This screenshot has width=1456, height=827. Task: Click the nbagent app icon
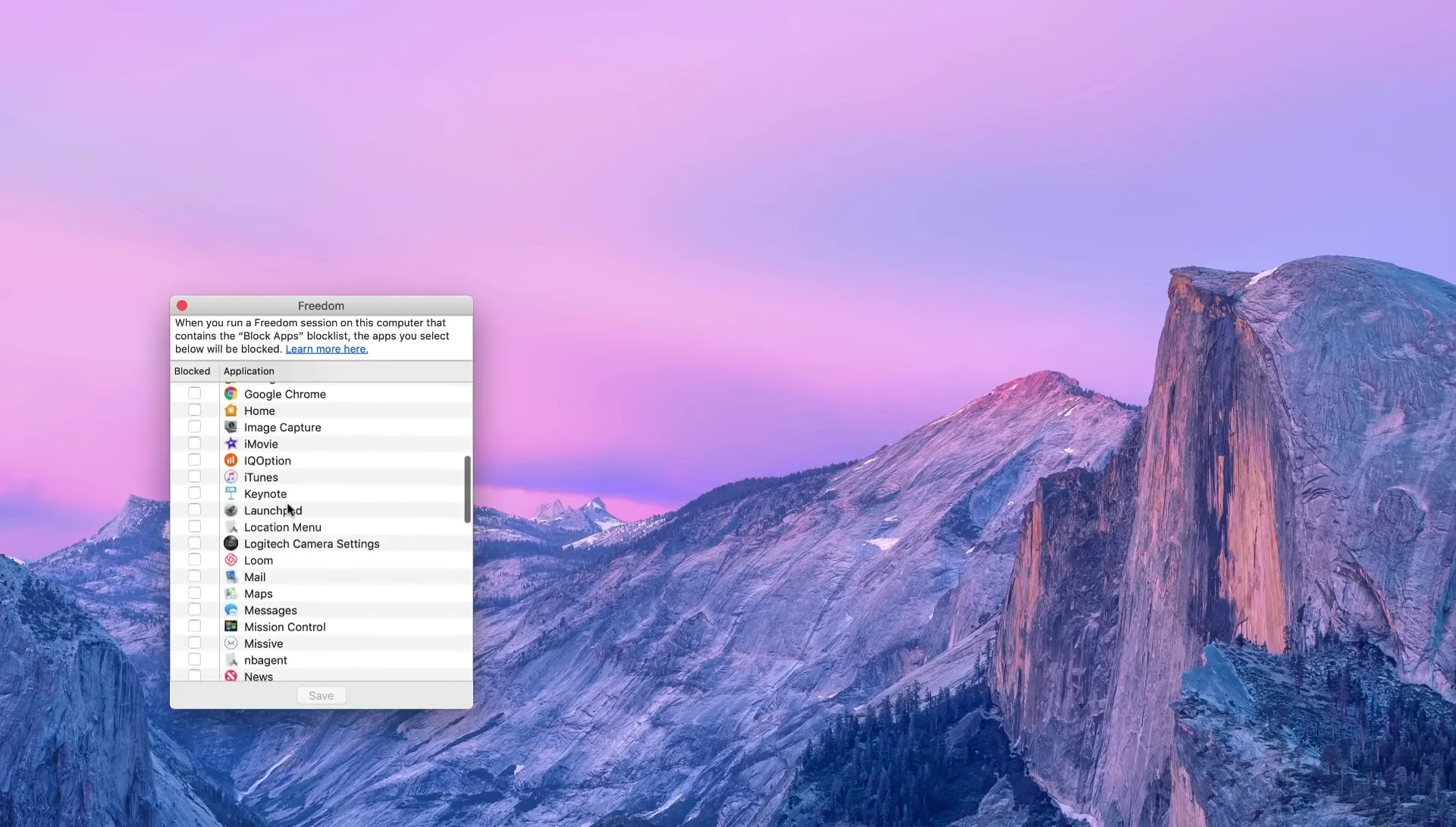[x=231, y=660]
